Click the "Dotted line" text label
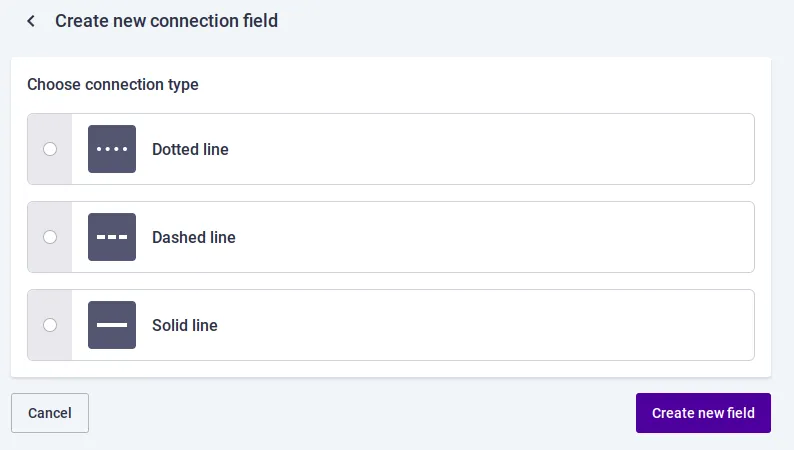This screenshot has width=794, height=450. point(190,149)
